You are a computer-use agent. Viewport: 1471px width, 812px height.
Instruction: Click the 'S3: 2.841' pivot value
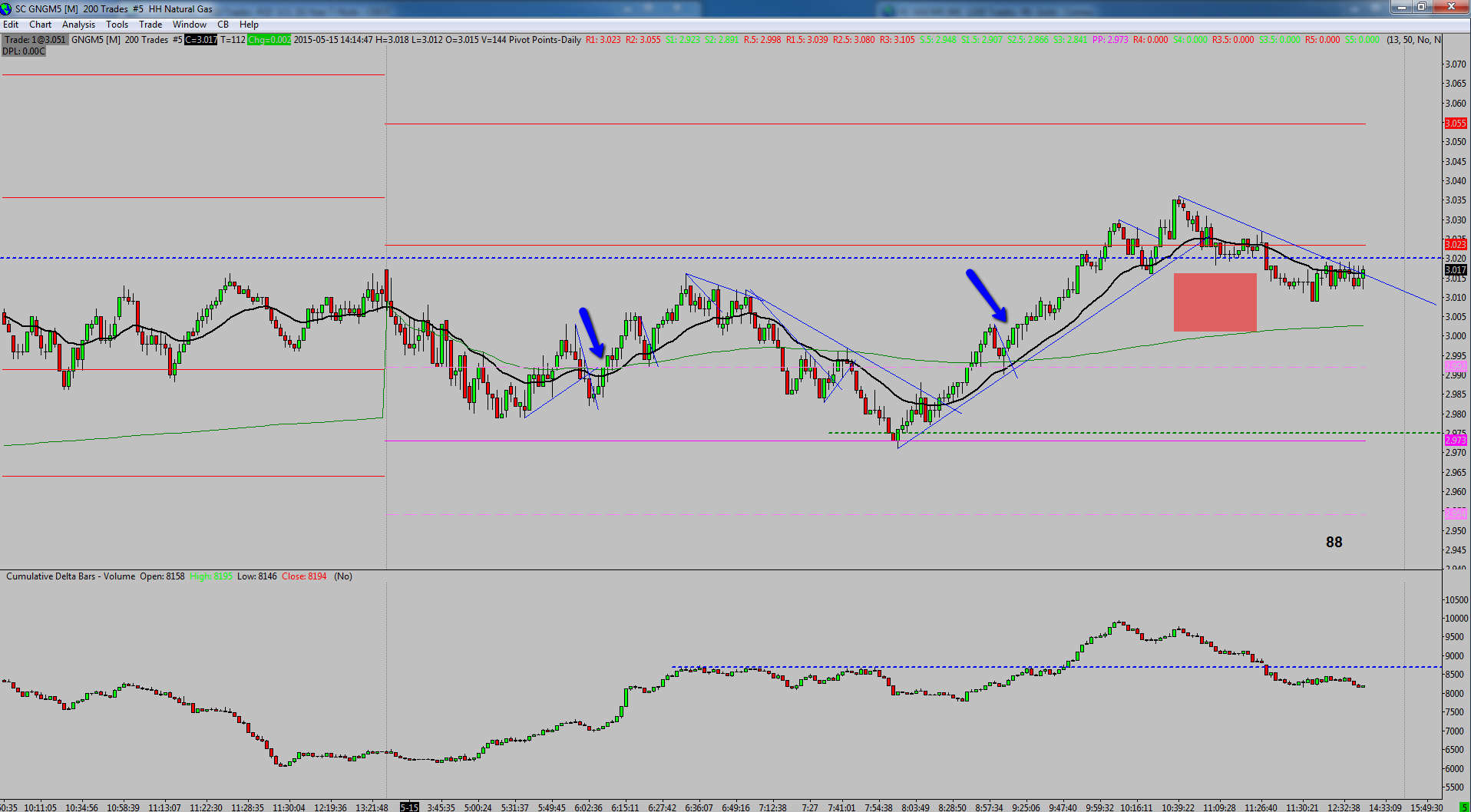(x=1069, y=40)
